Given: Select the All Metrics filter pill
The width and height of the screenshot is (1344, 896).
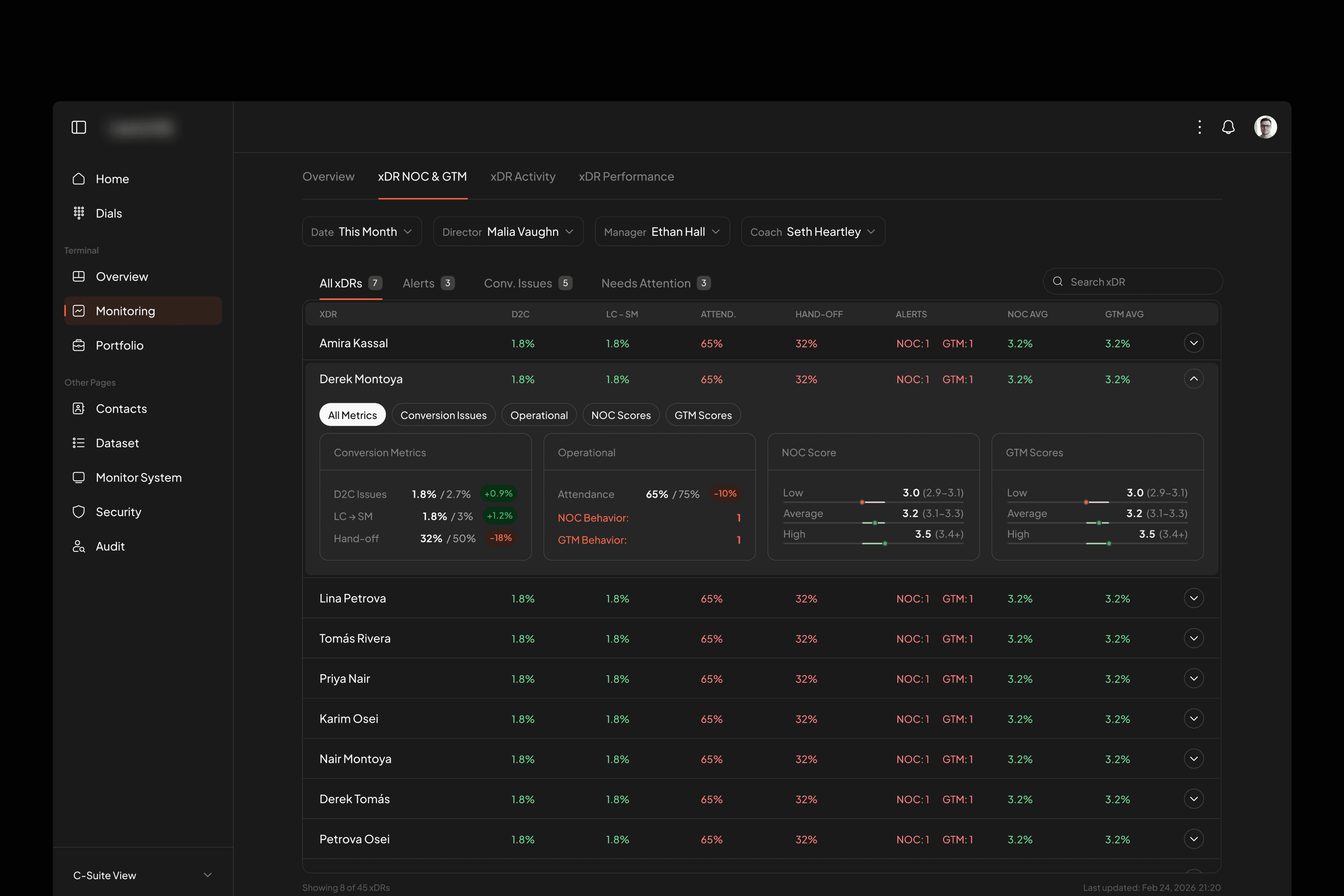Looking at the screenshot, I should click(352, 415).
